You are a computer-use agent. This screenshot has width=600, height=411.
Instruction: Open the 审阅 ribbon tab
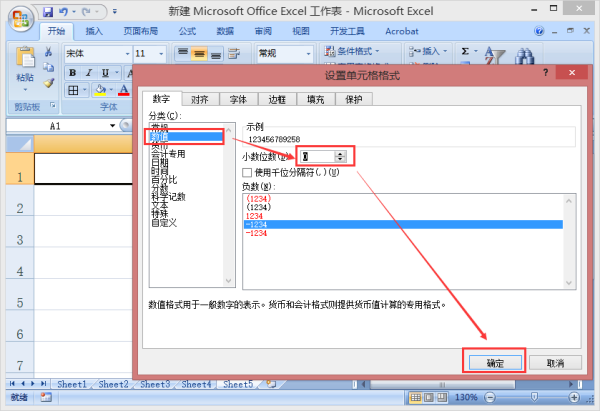coord(263,31)
